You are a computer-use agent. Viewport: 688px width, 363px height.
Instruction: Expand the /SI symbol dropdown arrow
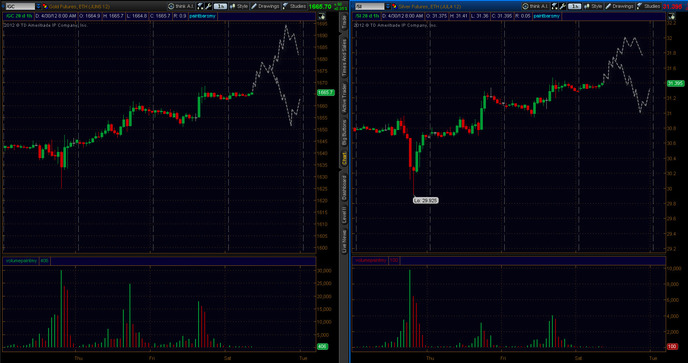point(388,6)
